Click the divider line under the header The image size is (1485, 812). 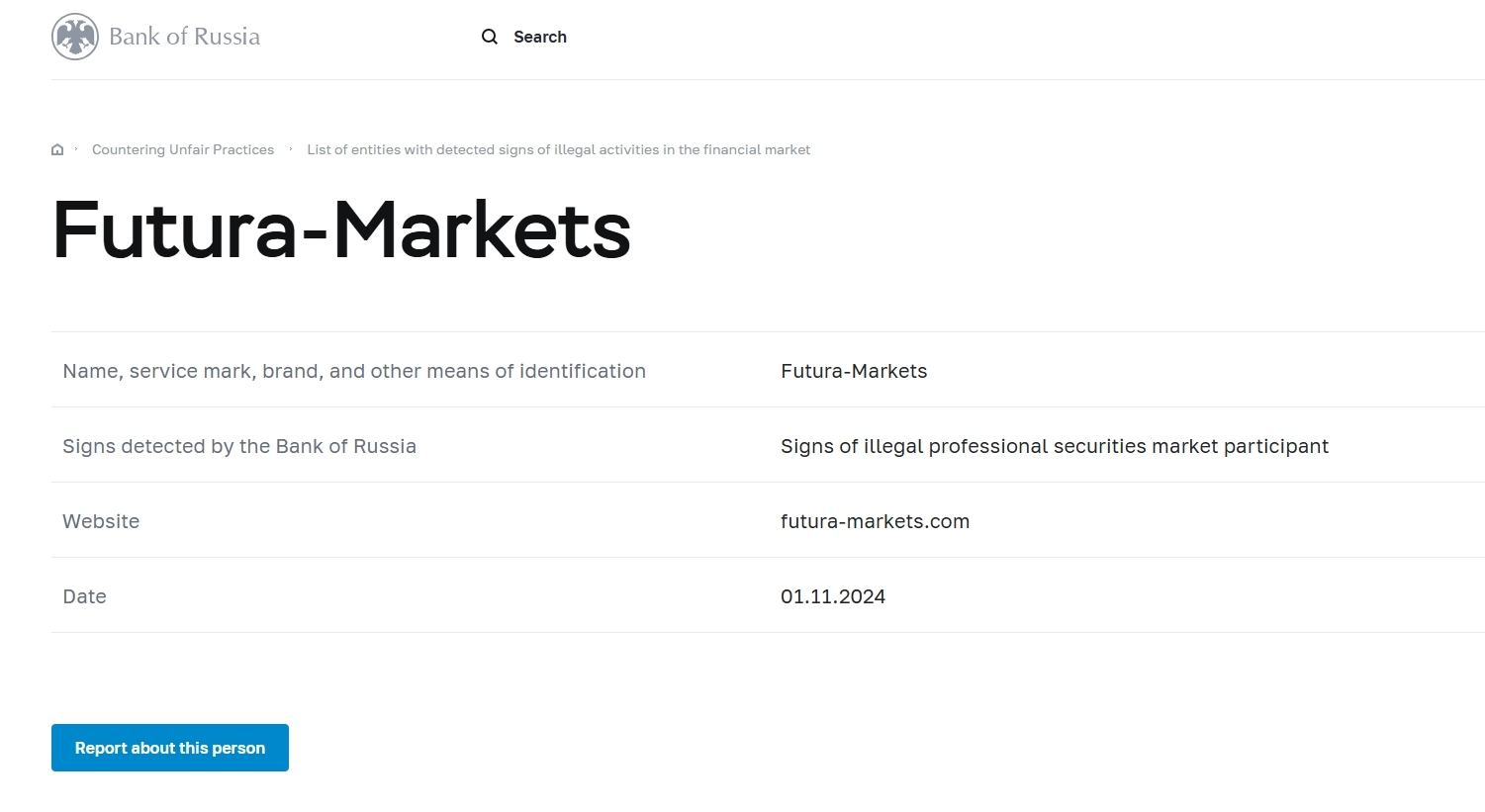click(768, 79)
